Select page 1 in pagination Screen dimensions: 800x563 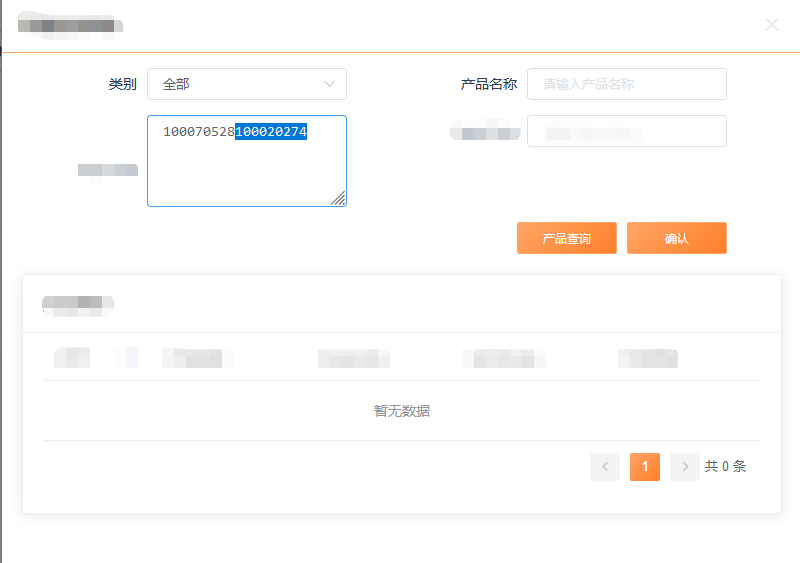pyautogui.click(x=645, y=466)
